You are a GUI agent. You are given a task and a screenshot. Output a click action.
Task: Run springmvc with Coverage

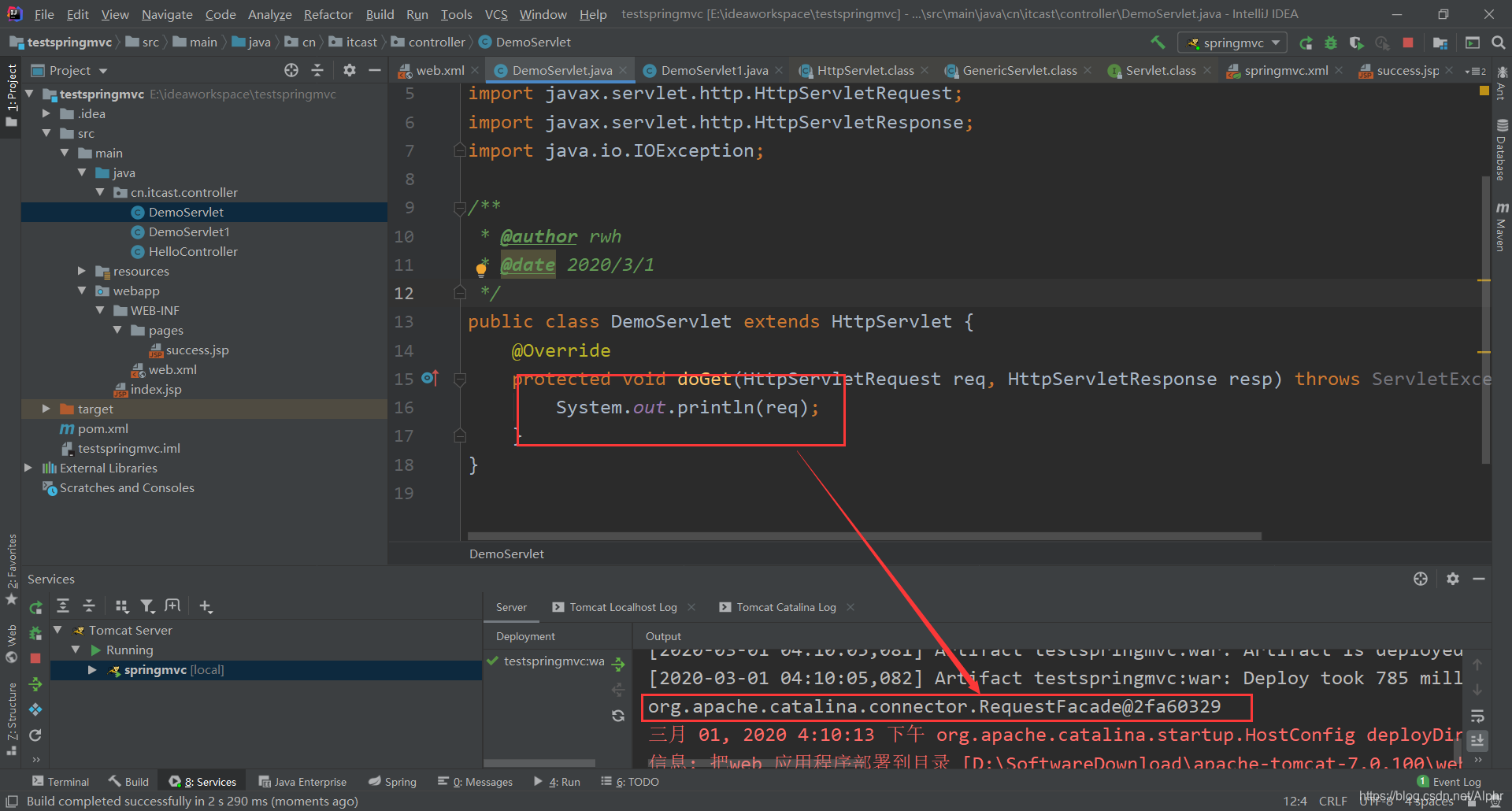click(x=1356, y=43)
